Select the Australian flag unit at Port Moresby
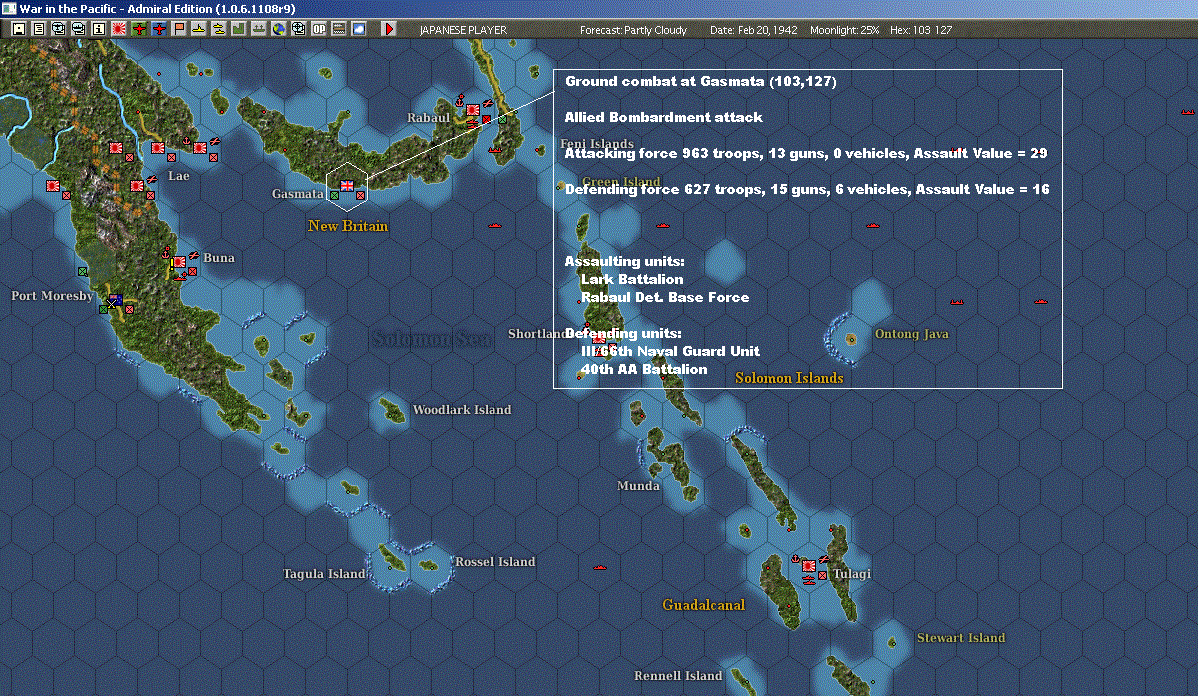This screenshot has height=696, width=1198. click(116, 299)
